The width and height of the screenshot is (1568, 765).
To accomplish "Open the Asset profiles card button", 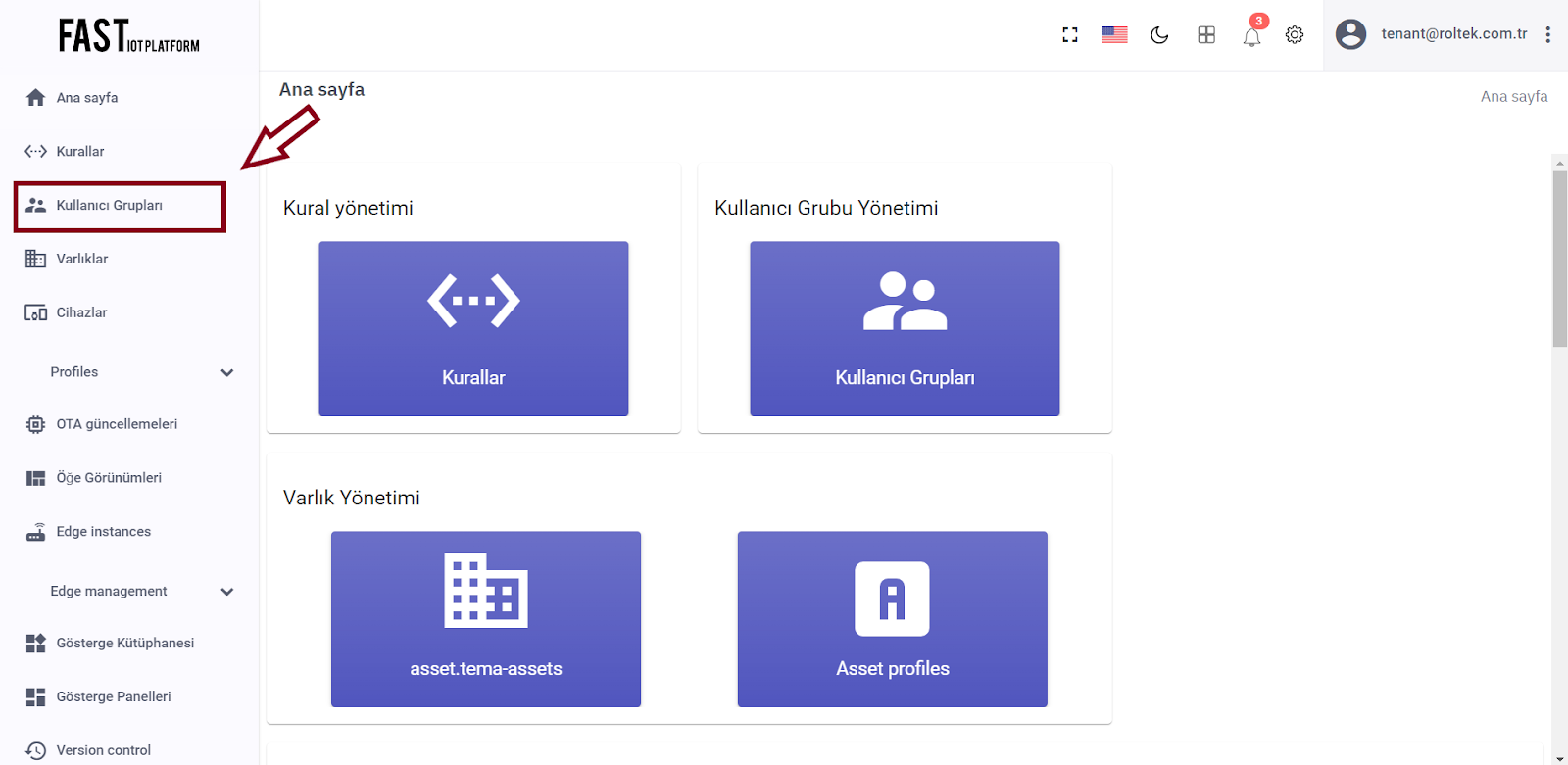I will (x=893, y=619).
